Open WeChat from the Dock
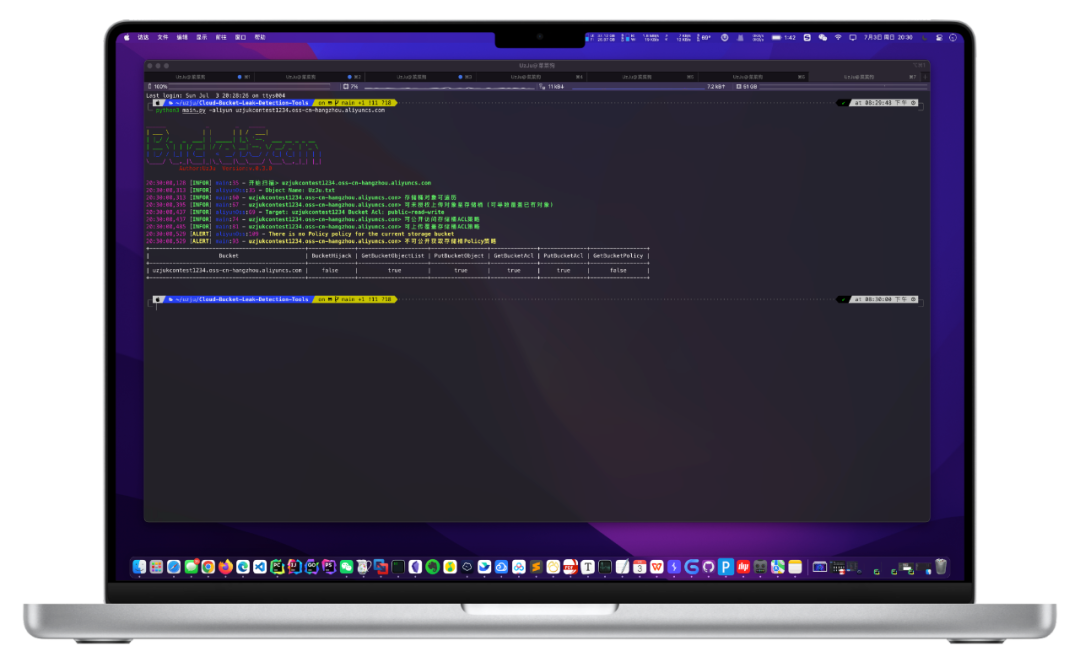Screen dimensions: 1080x662 [x=346, y=567]
